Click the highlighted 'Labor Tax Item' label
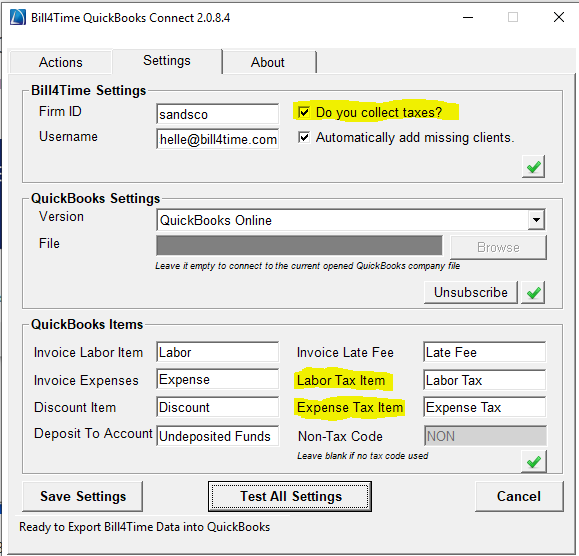This screenshot has height=556, width=579. (341, 380)
